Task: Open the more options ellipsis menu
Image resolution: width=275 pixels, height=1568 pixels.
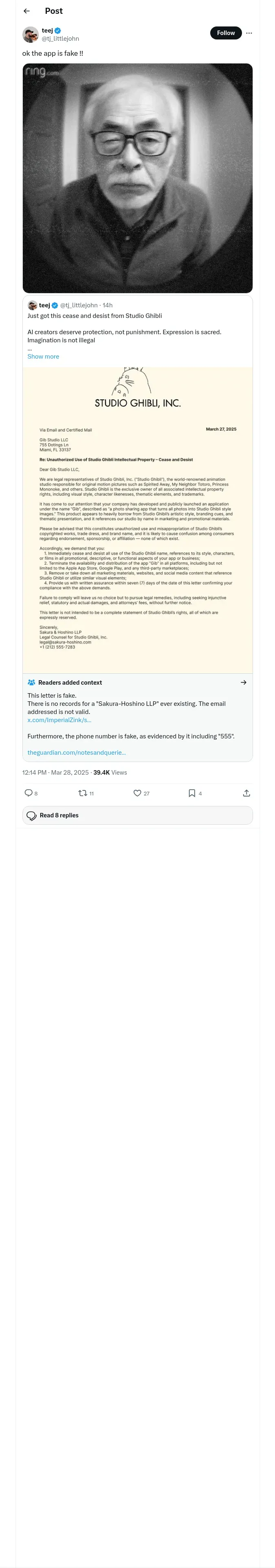Action: click(x=249, y=33)
